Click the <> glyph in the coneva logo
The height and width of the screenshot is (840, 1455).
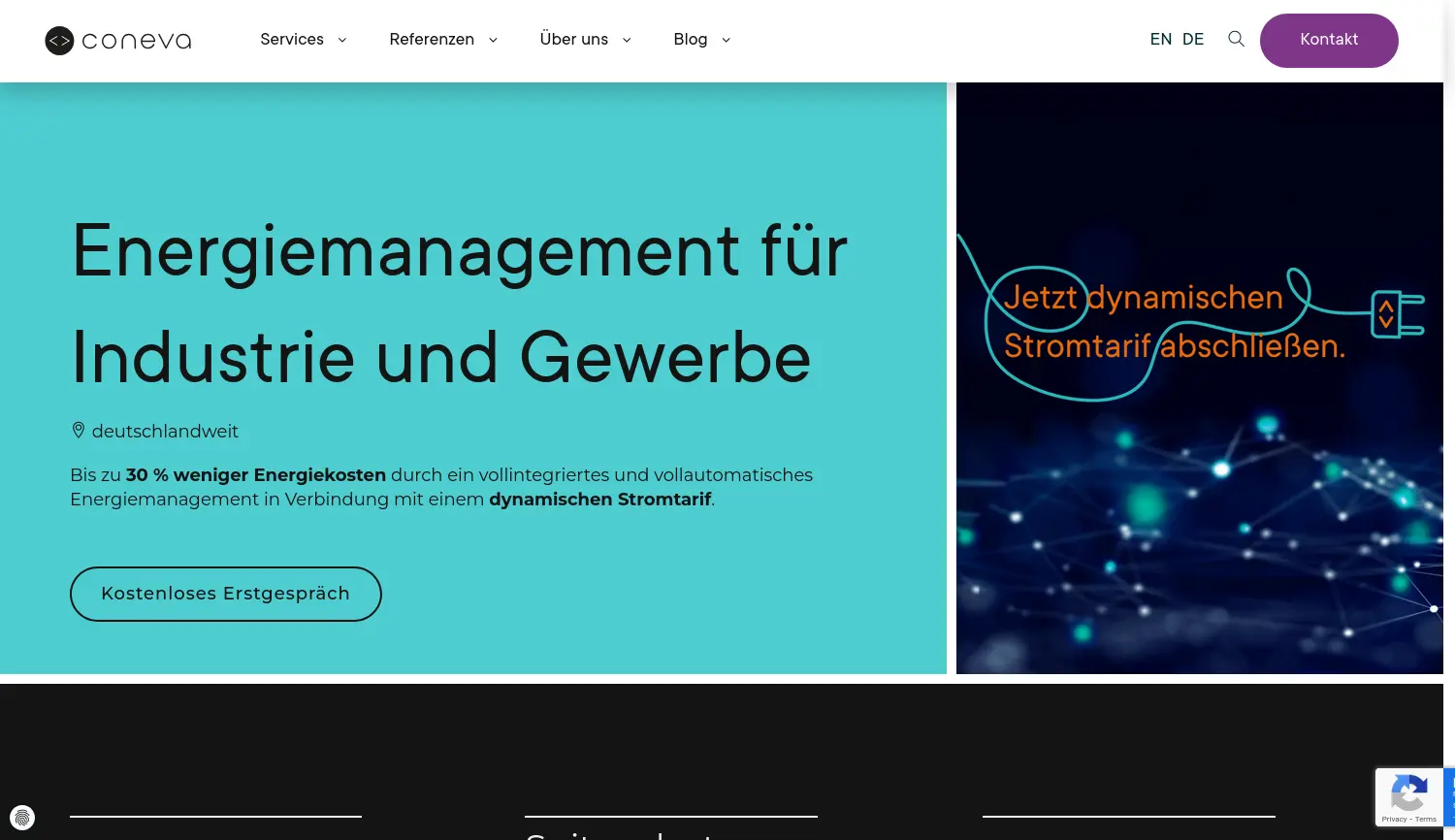pyautogui.click(x=59, y=40)
